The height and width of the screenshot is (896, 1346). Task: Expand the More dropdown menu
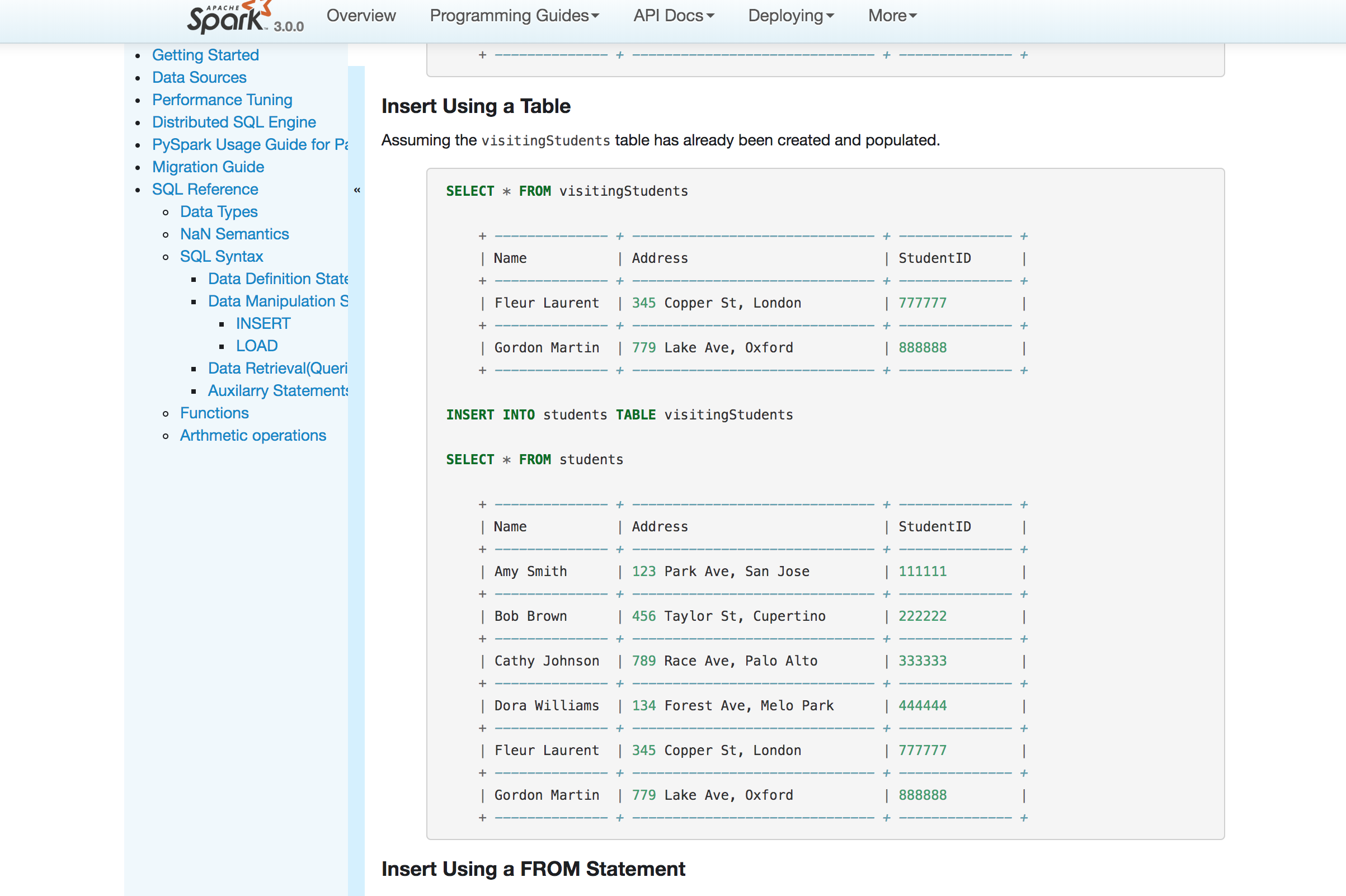(x=892, y=16)
